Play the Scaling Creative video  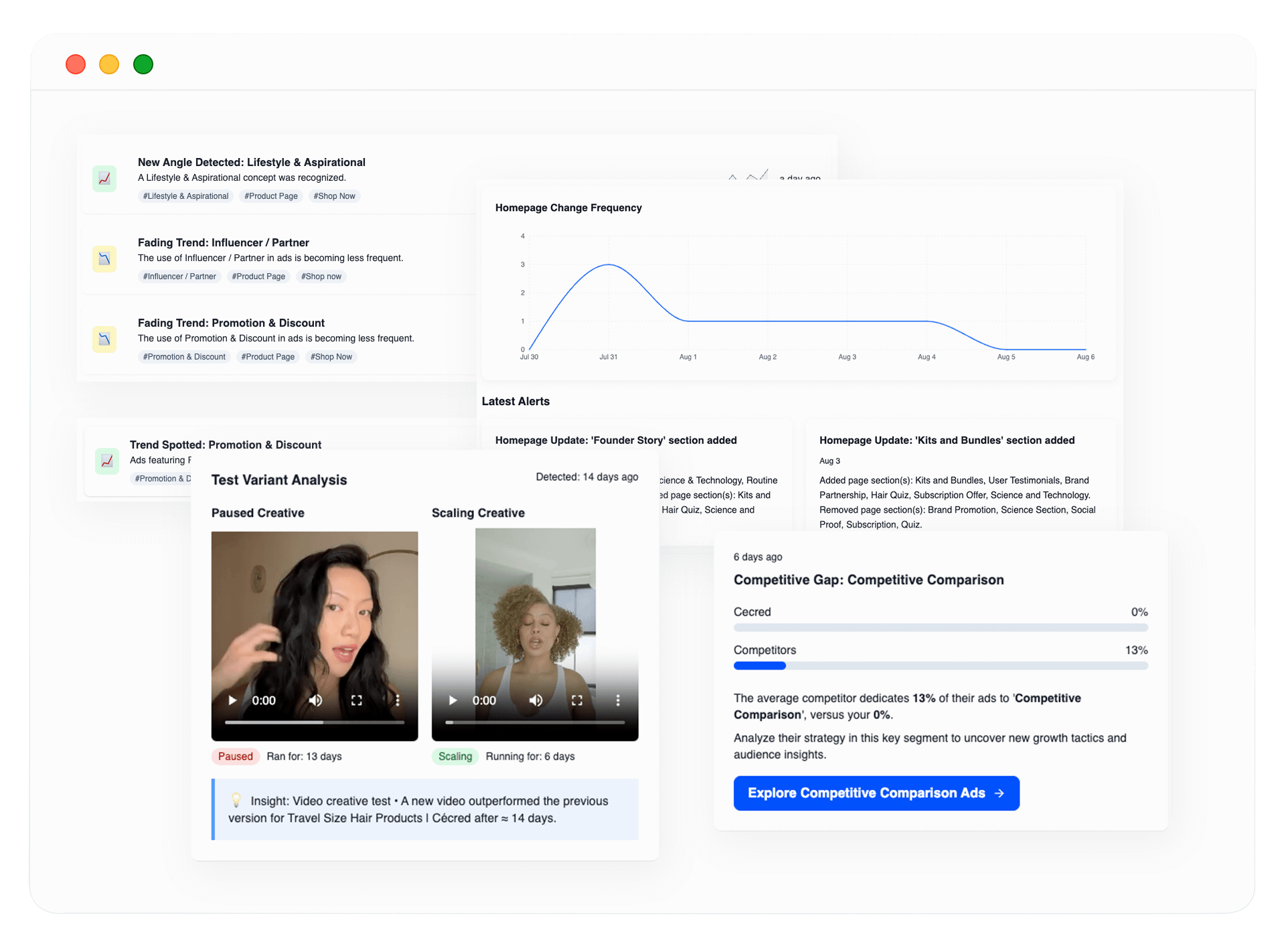(x=453, y=700)
